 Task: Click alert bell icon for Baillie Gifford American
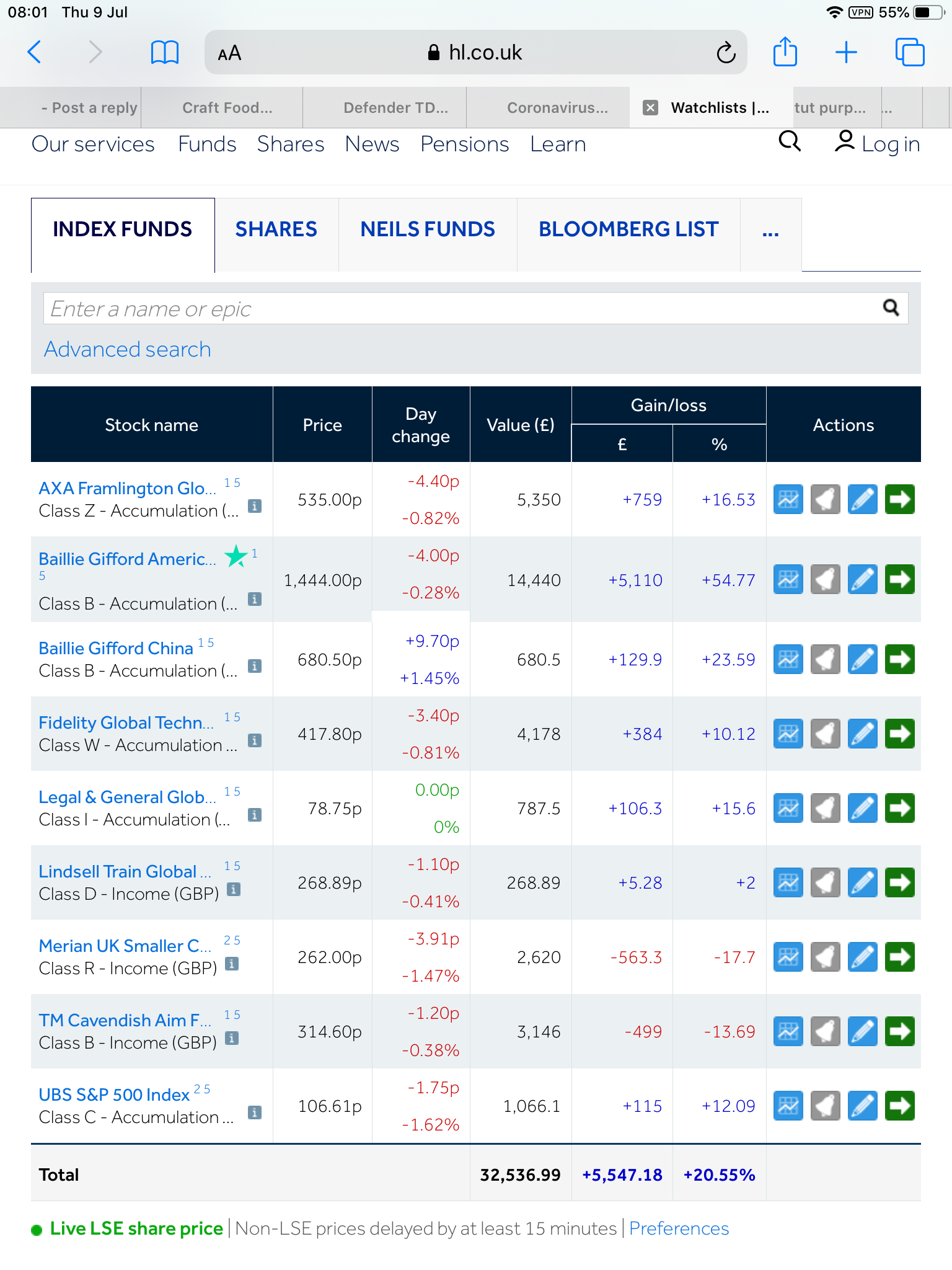(825, 580)
